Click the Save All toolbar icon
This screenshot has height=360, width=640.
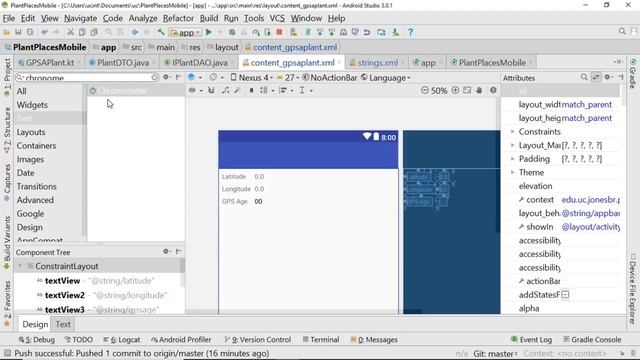click(x=18, y=32)
